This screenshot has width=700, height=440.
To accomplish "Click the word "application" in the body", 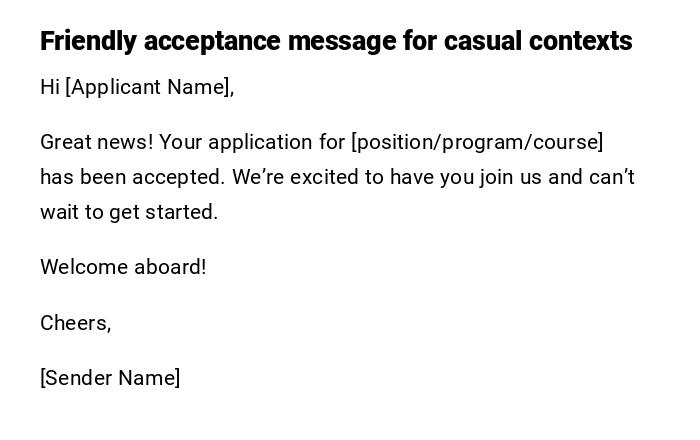I will coord(263,142).
